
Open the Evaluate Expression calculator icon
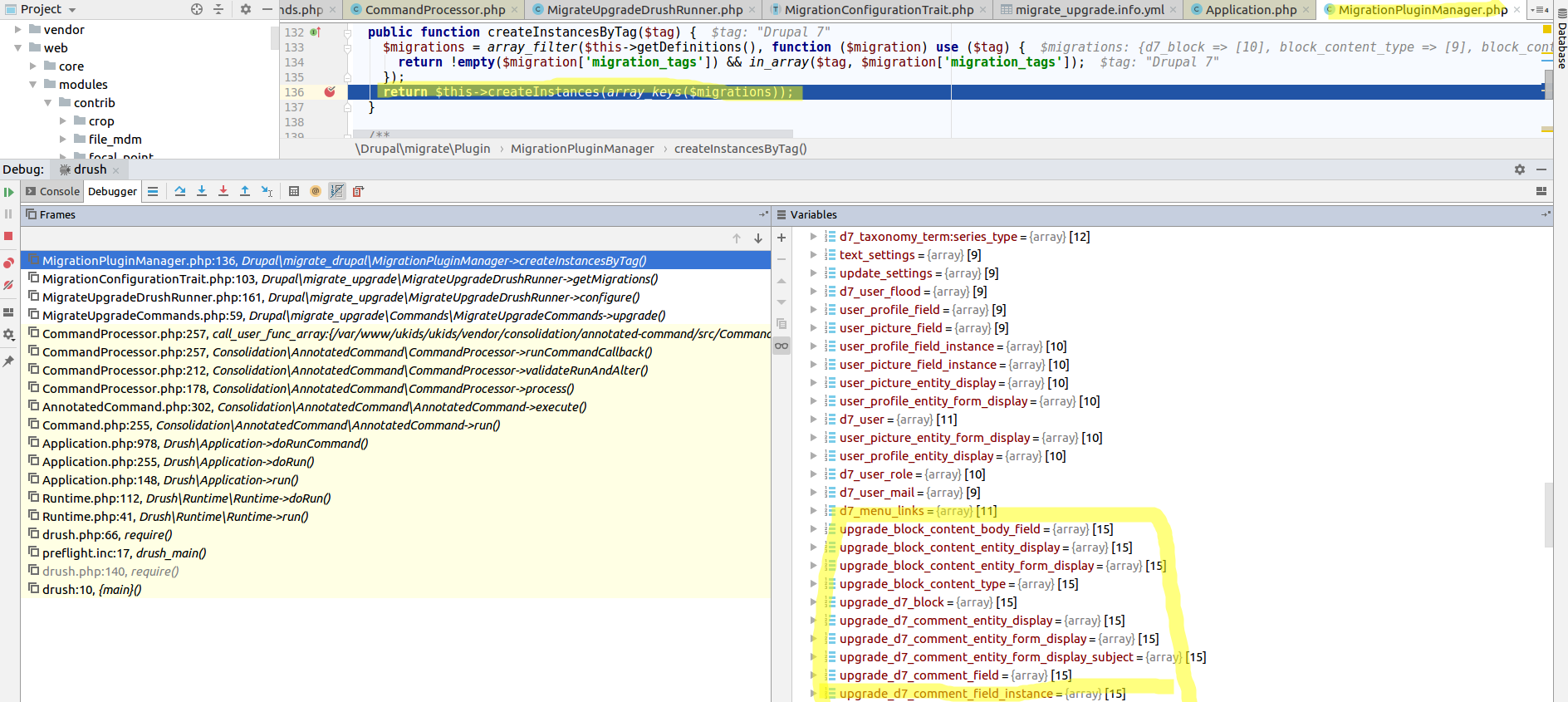[x=294, y=191]
